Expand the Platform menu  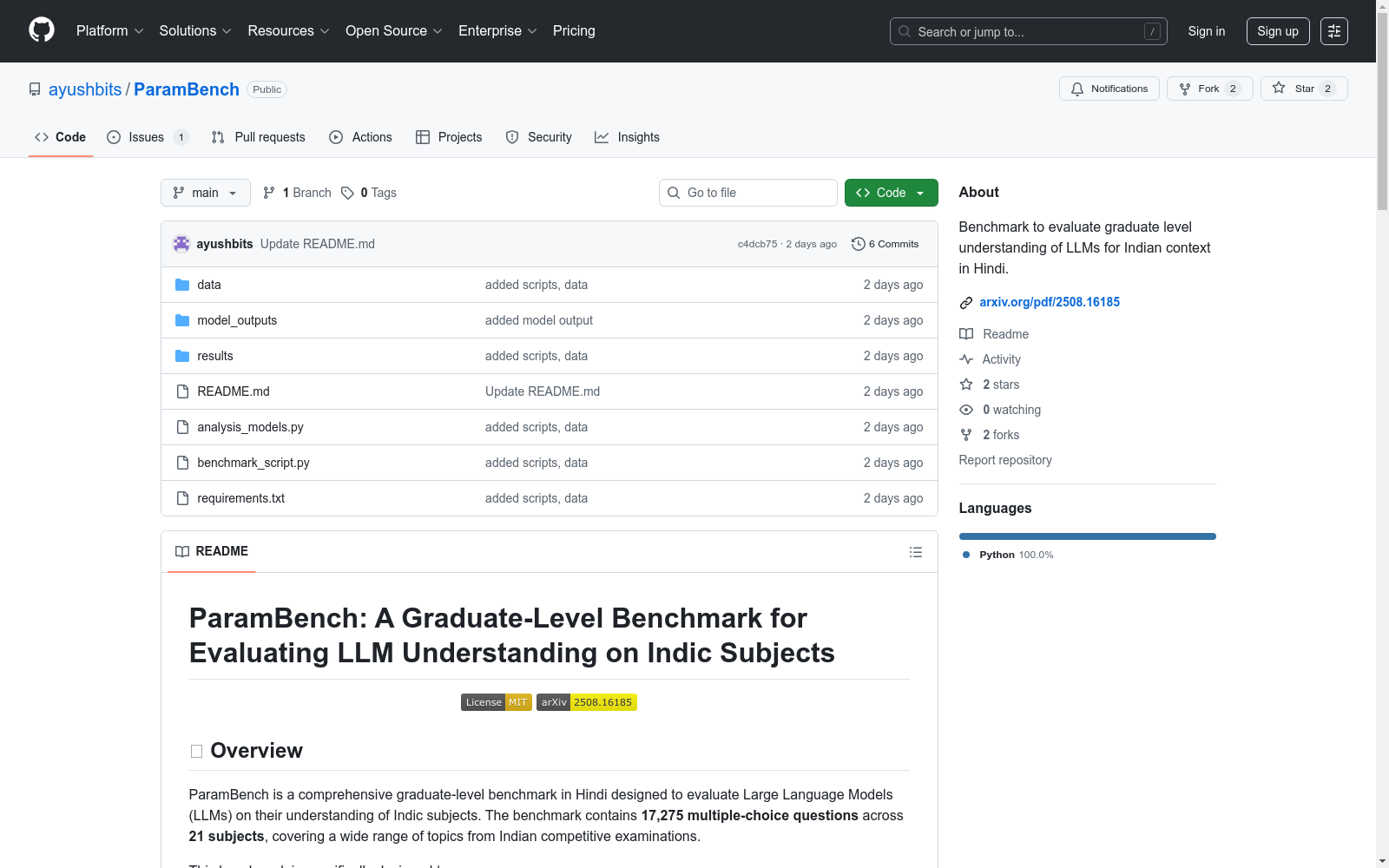110,30
